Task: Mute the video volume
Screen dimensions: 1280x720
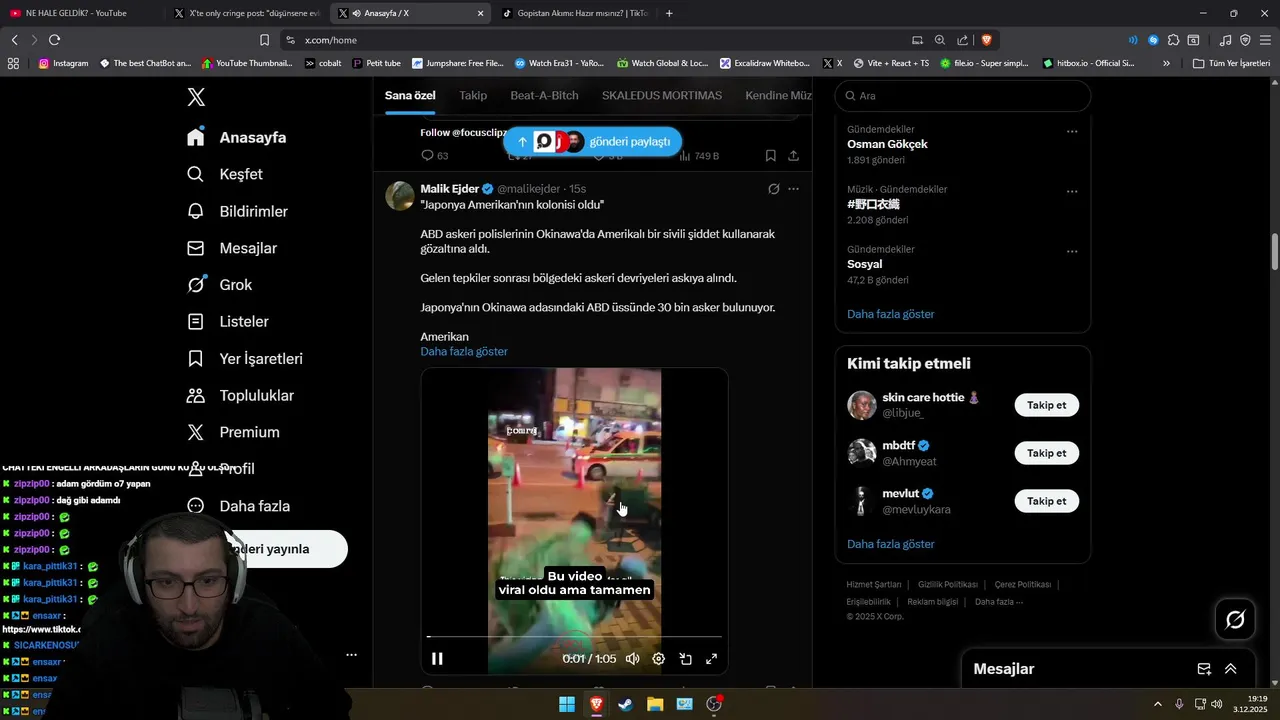Action: (x=632, y=658)
